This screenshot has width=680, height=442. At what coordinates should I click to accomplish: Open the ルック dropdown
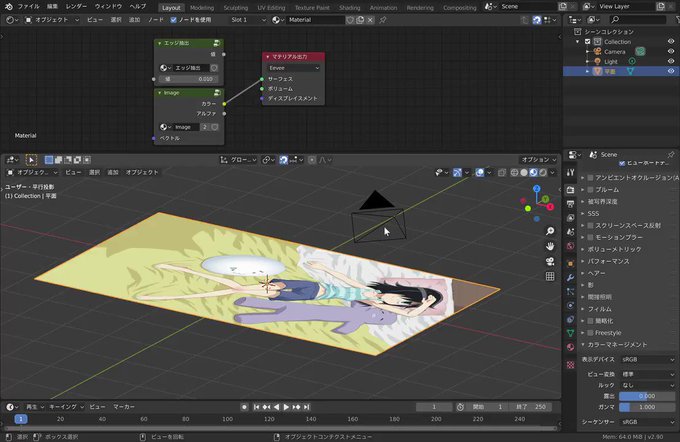[x=647, y=385]
